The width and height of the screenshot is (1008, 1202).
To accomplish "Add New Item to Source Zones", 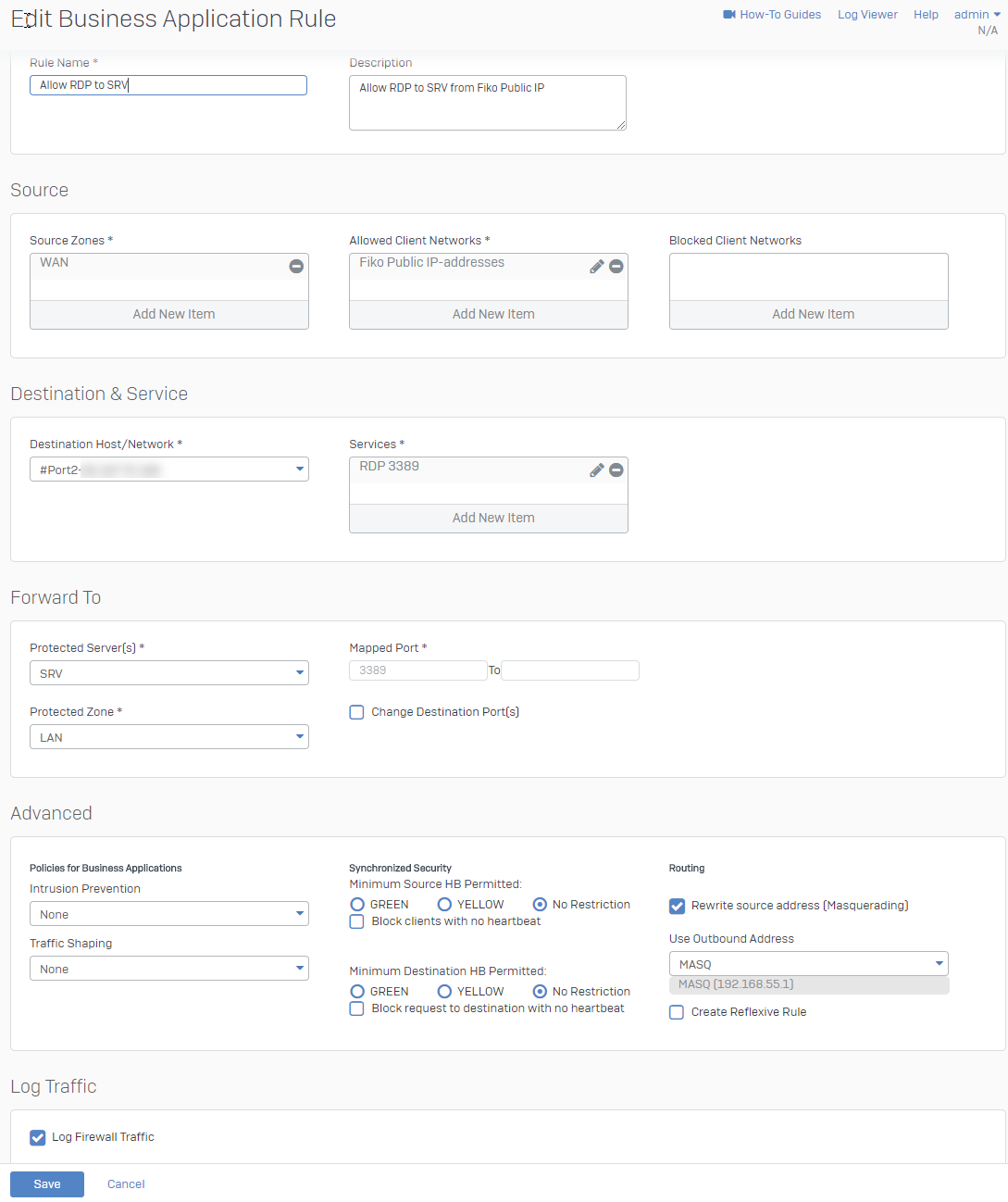I will 169,315.
